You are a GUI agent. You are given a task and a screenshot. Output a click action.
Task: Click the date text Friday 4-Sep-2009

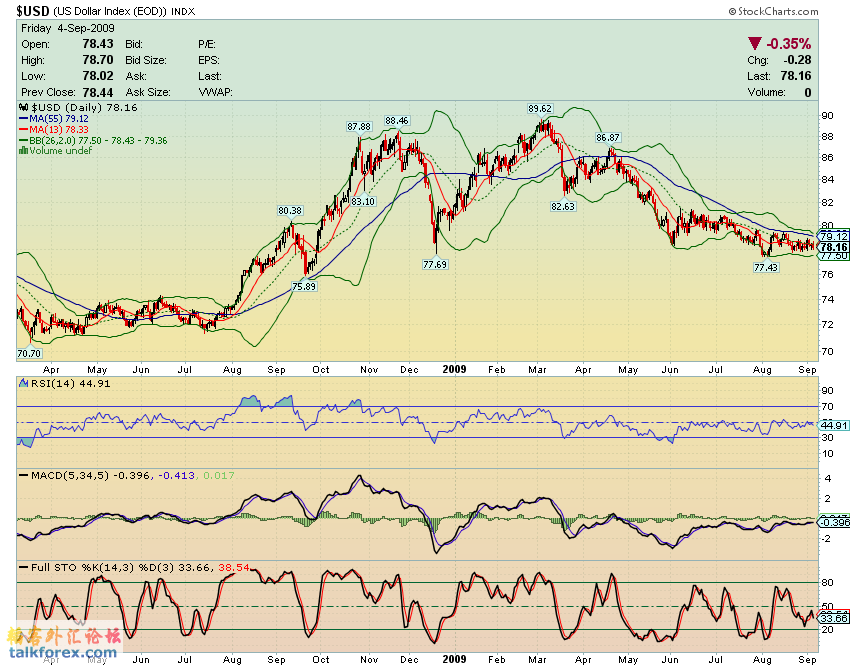pyautogui.click(x=68, y=28)
